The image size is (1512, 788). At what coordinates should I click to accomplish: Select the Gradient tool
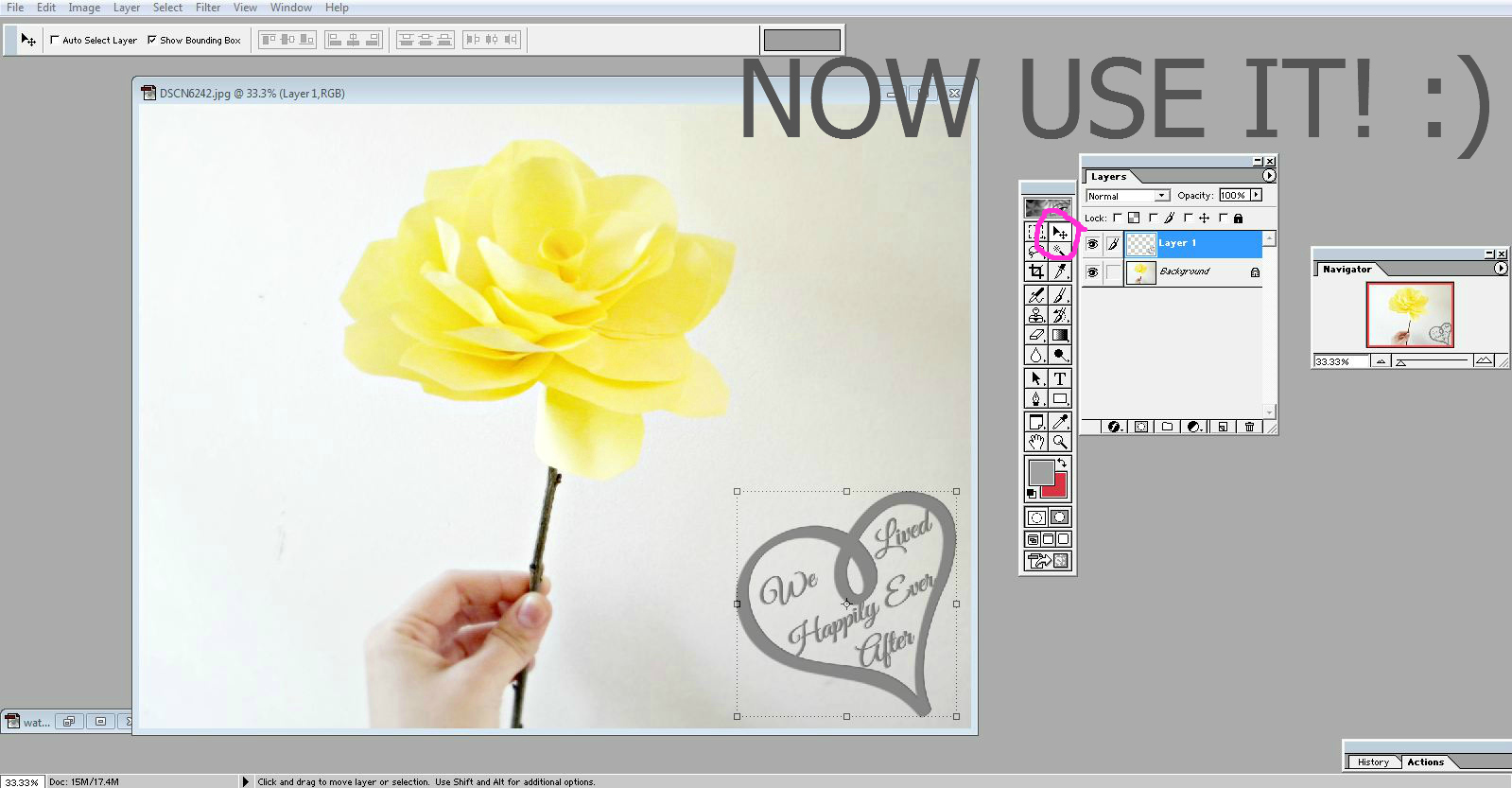[x=1060, y=335]
